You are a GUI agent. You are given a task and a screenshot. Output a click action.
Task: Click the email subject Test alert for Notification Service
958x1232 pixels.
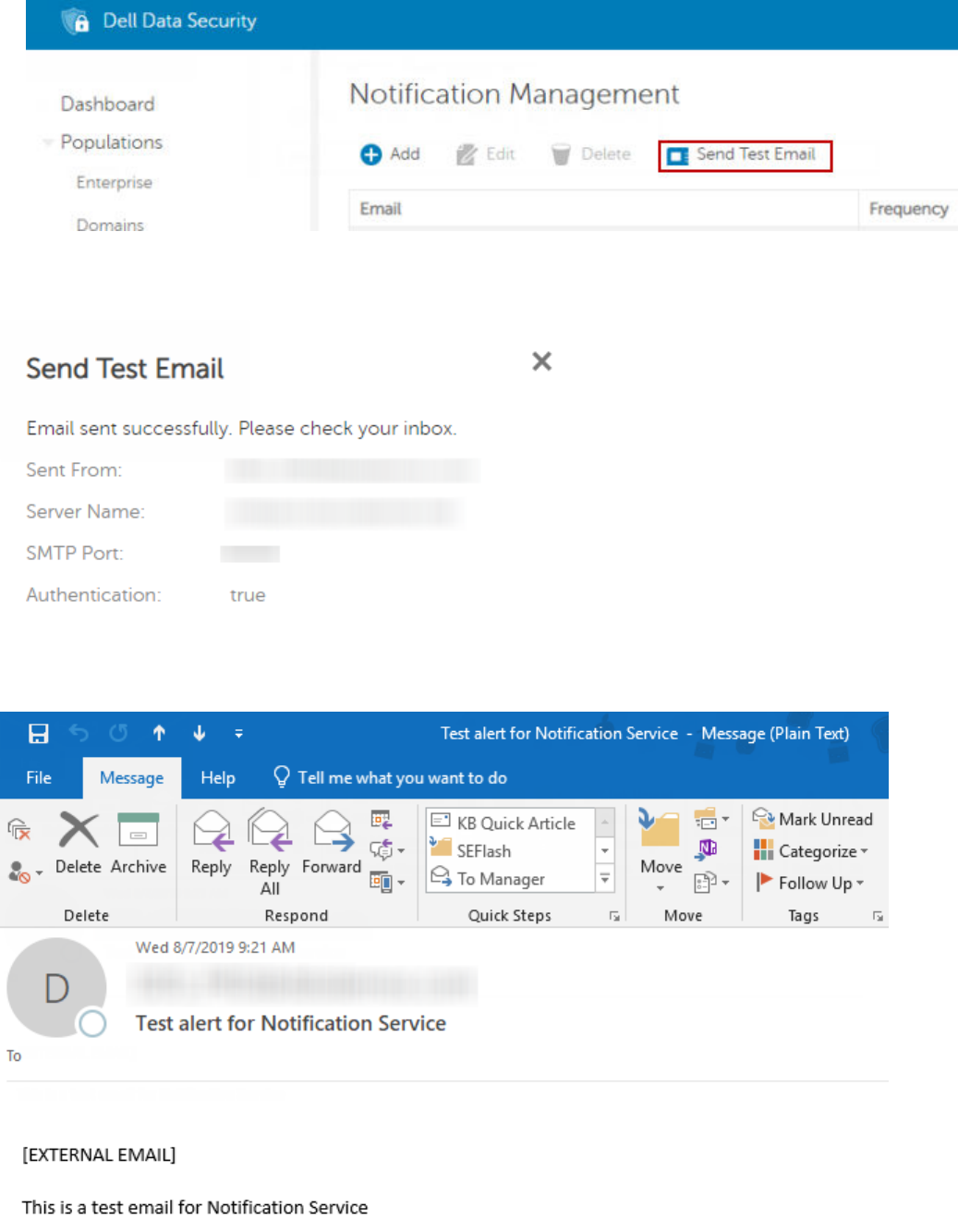tap(291, 1023)
